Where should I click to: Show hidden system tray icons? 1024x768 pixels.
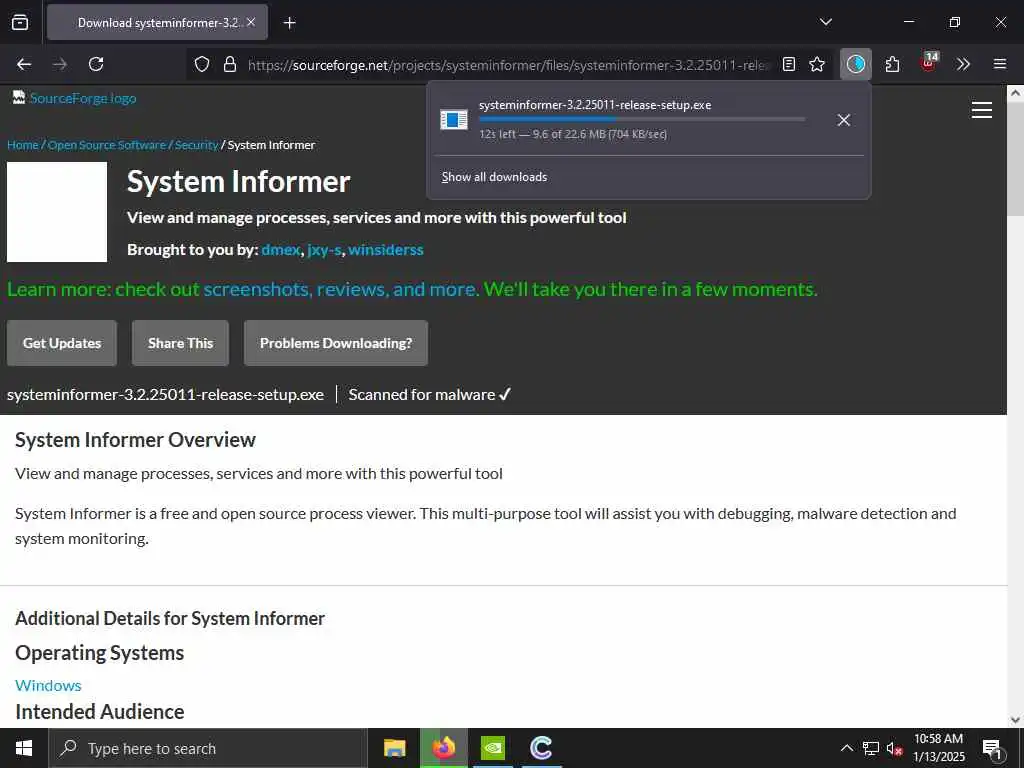pos(846,748)
